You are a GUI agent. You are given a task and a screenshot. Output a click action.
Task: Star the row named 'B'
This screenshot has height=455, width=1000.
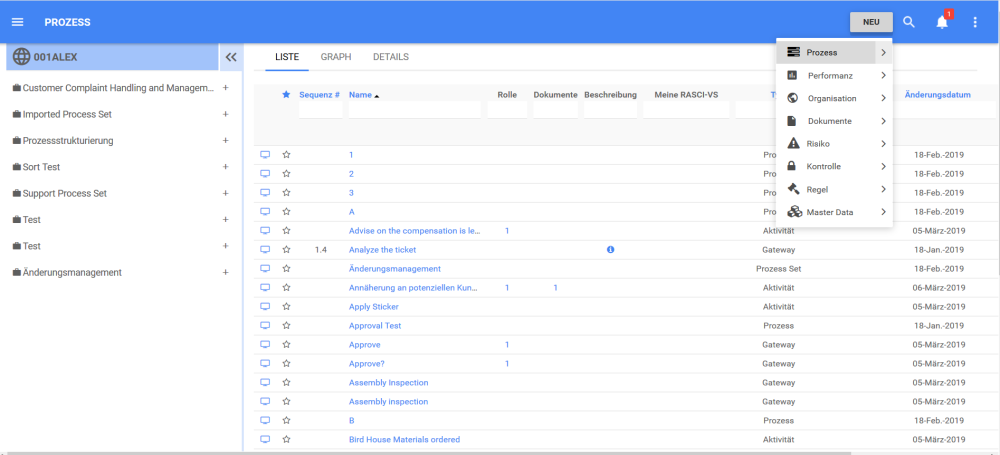tap(286, 421)
